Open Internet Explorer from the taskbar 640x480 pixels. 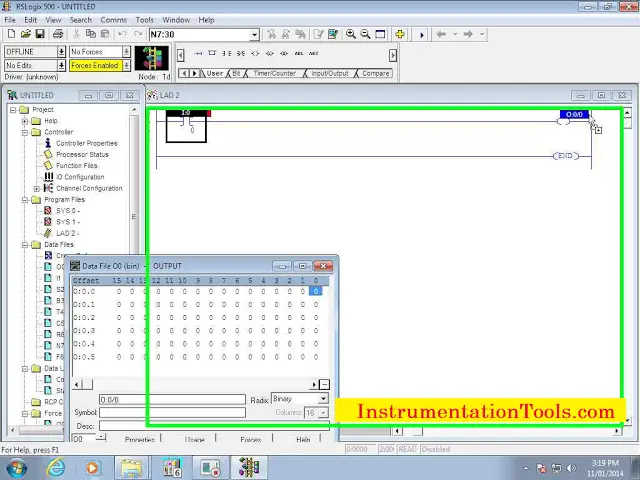point(56,467)
